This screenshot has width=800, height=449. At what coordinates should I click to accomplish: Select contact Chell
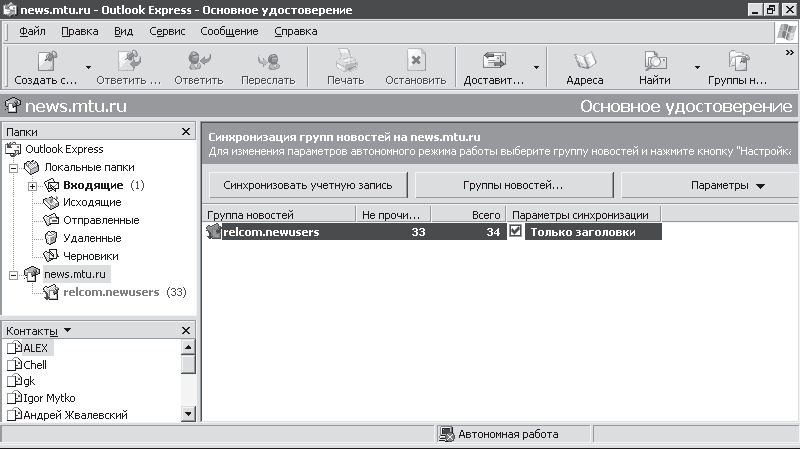coord(35,365)
